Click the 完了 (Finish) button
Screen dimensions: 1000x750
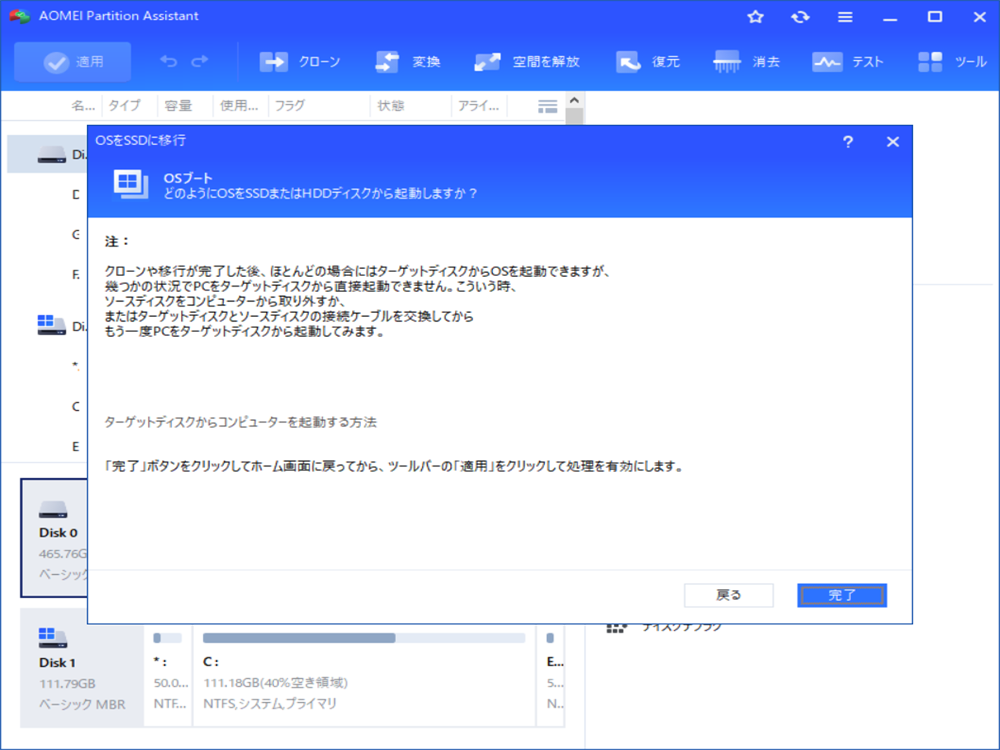point(842,595)
